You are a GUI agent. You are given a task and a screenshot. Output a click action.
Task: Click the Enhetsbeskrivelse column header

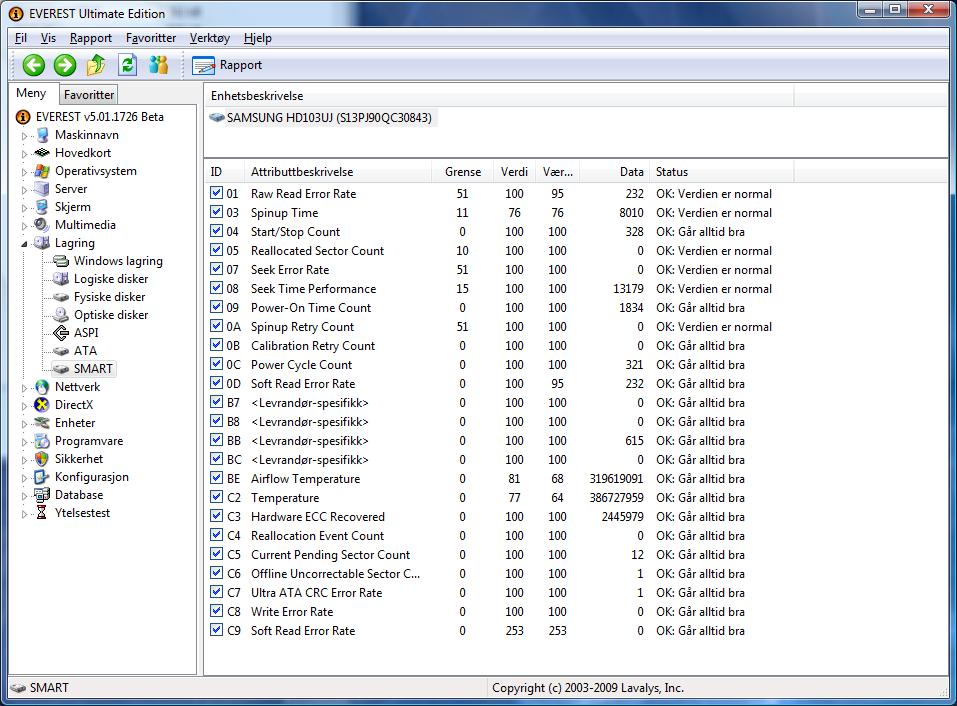point(499,96)
